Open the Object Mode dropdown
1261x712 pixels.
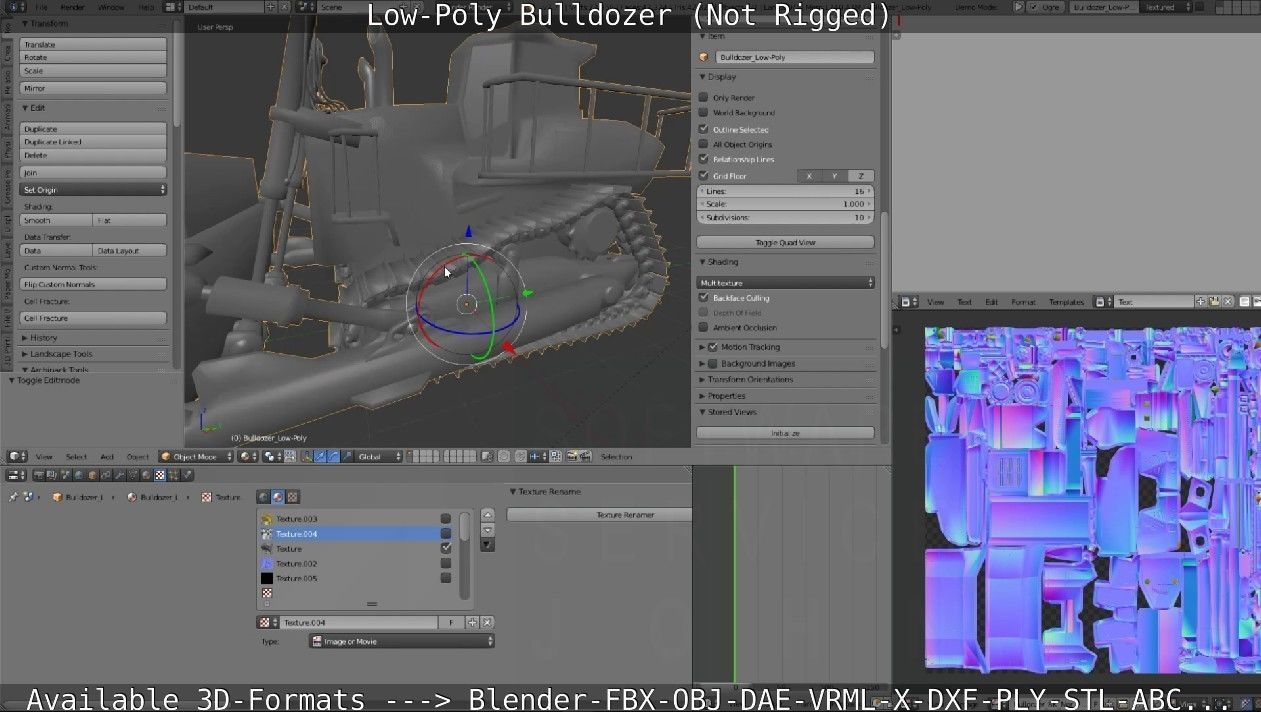pyautogui.click(x=196, y=456)
